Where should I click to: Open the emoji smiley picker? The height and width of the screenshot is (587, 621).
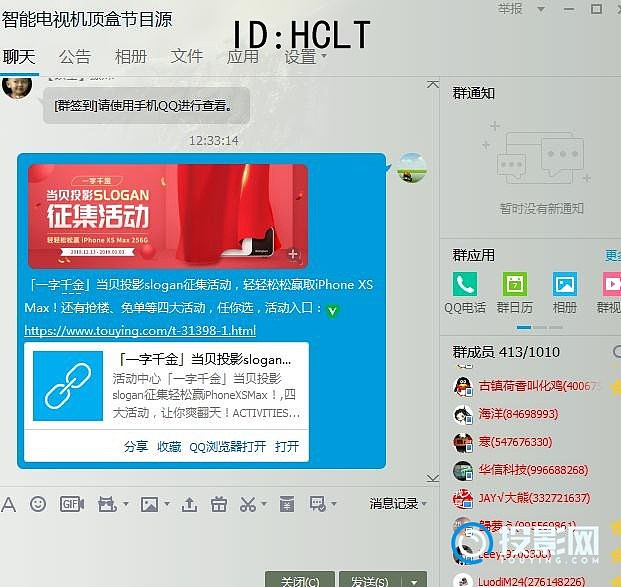[38, 504]
